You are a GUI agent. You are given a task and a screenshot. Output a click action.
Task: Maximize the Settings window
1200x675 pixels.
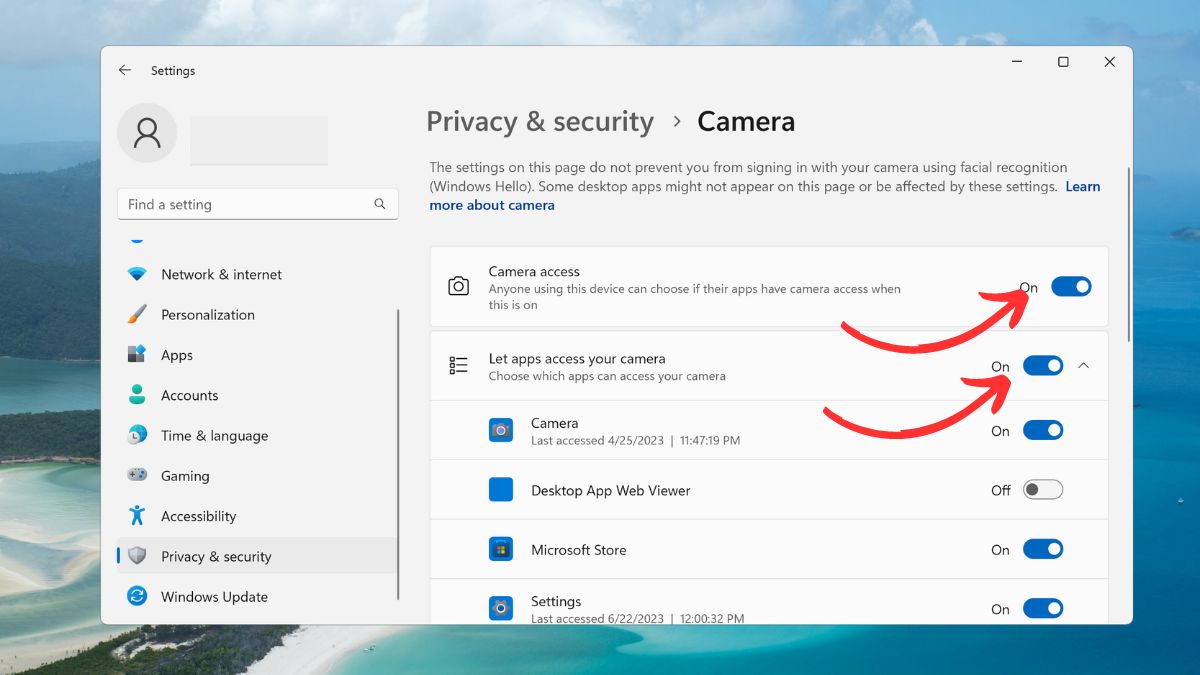coord(1063,62)
